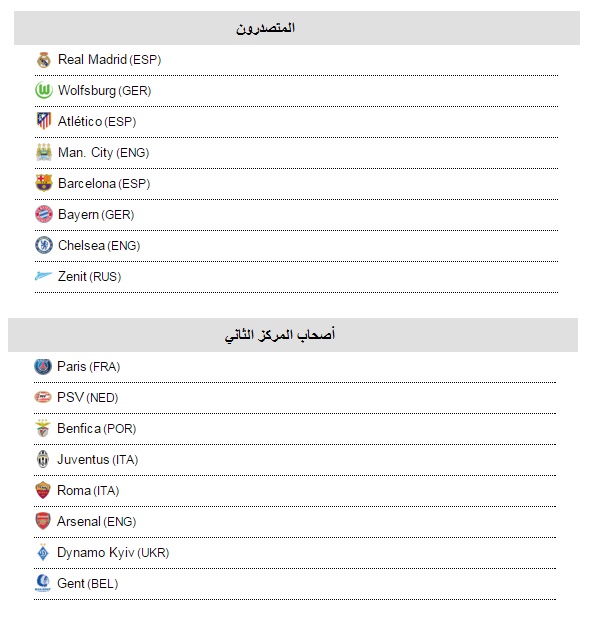
Task: Click the Paris club crest
Action: (x=43, y=366)
